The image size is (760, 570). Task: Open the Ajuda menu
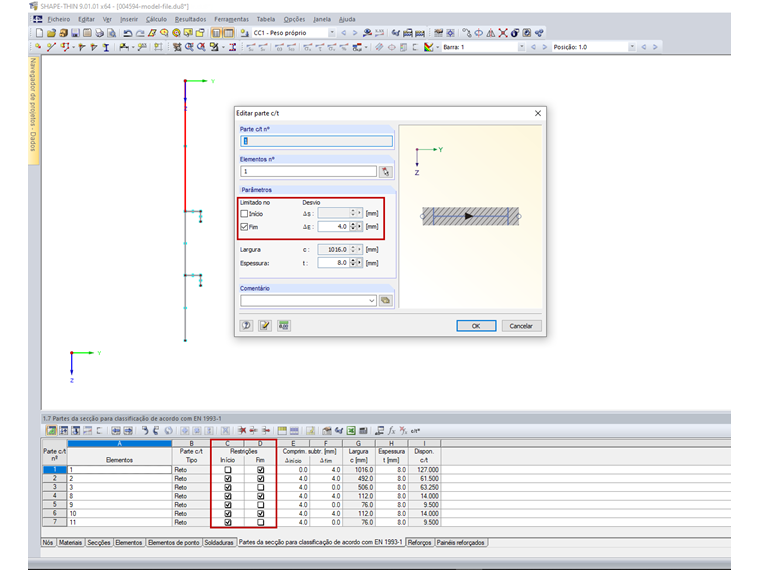tap(347, 19)
